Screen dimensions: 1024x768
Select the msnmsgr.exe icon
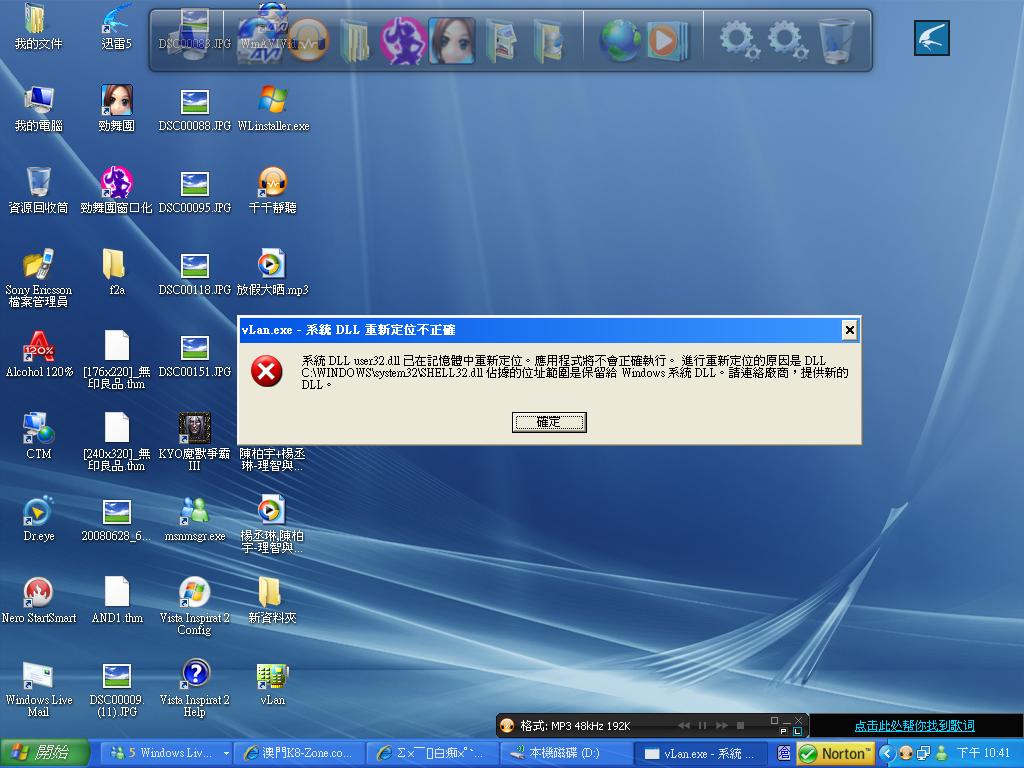point(195,519)
